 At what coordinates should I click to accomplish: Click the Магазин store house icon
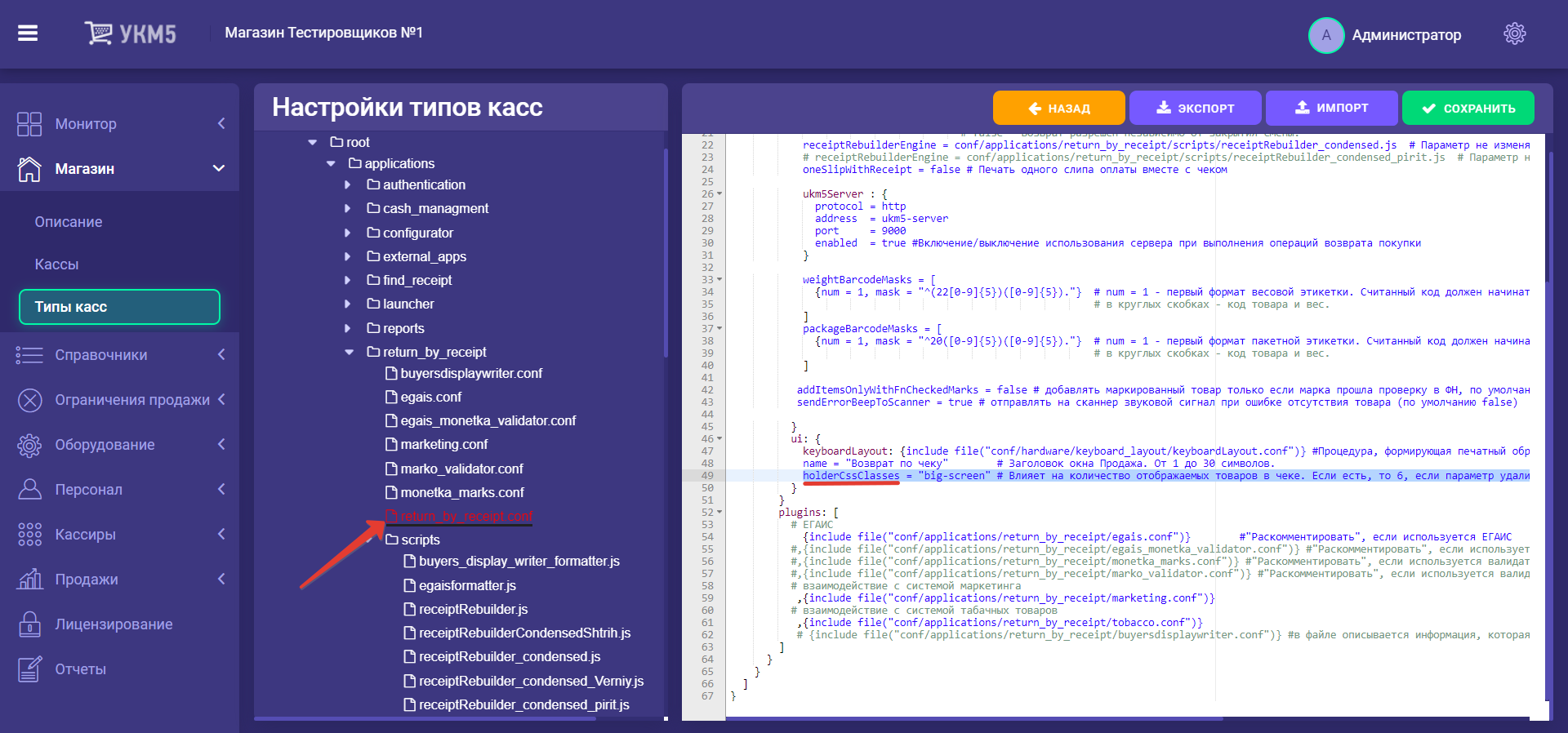tap(29, 169)
